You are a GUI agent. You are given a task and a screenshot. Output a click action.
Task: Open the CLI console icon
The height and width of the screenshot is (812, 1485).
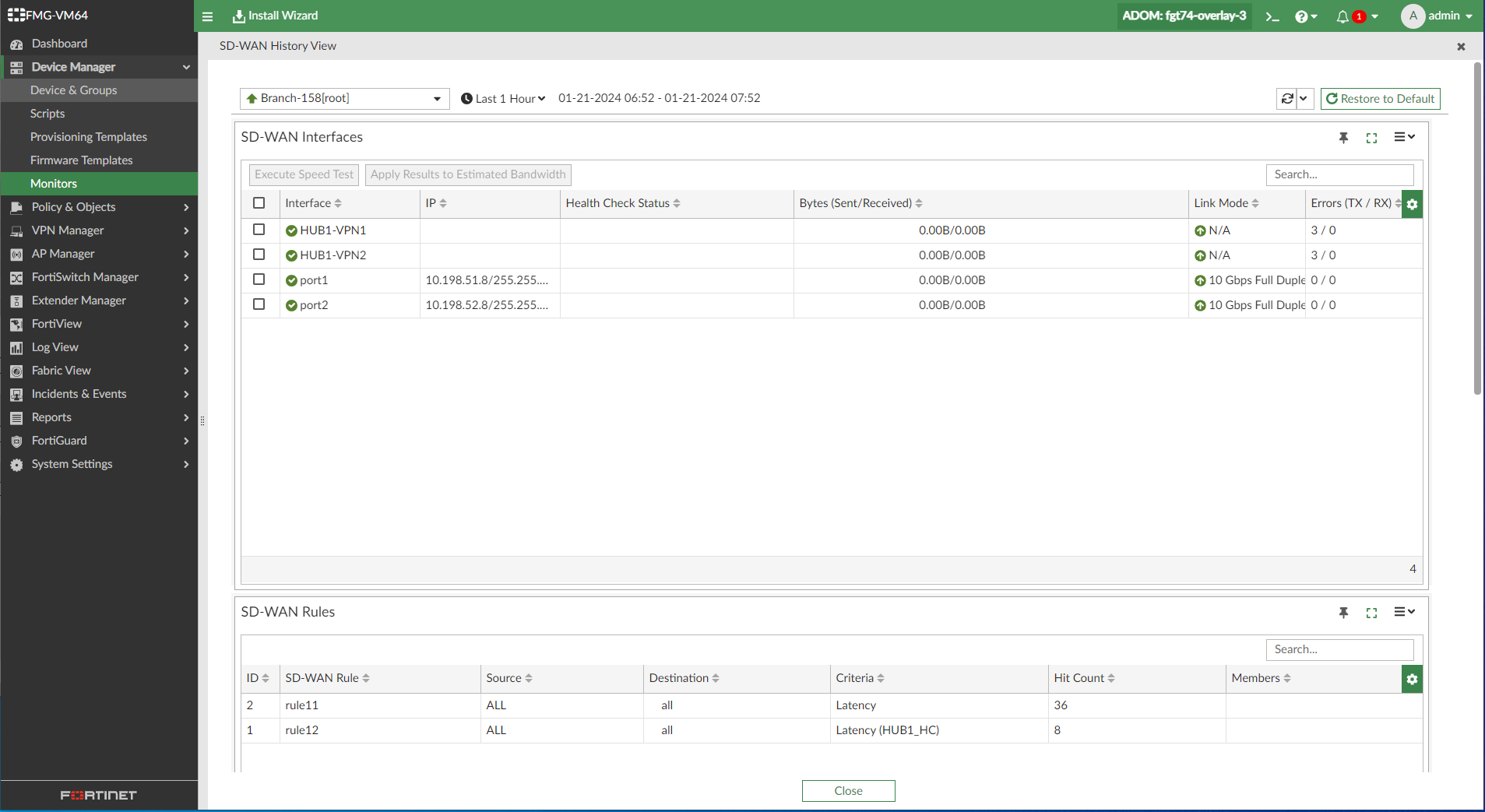tap(1272, 16)
